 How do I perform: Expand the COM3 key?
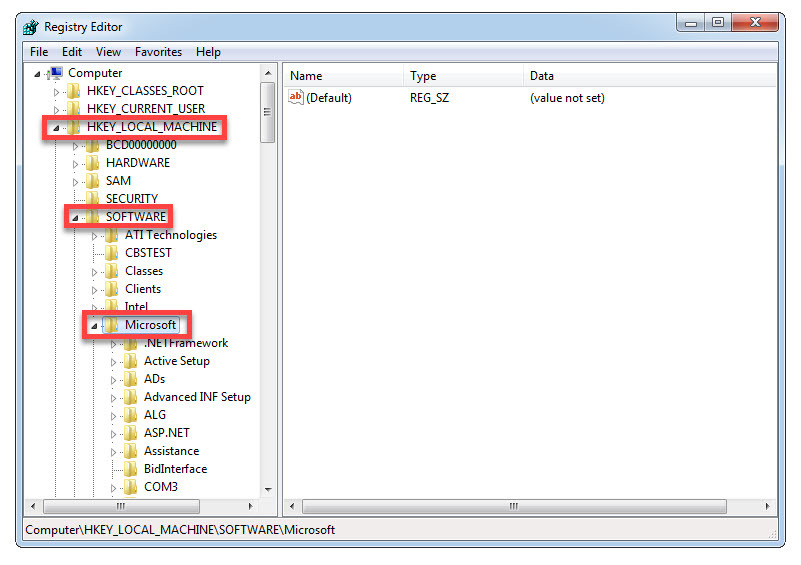pos(113,488)
